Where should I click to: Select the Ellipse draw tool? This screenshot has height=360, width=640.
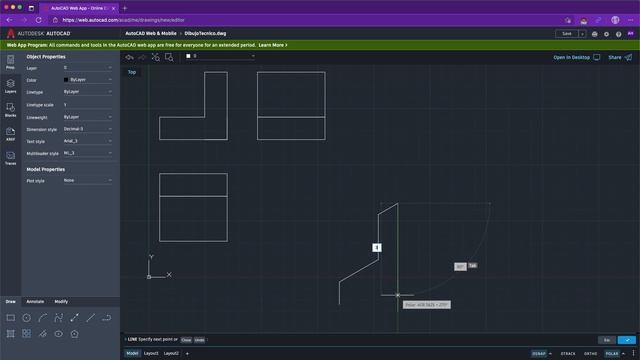click(x=59, y=334)
